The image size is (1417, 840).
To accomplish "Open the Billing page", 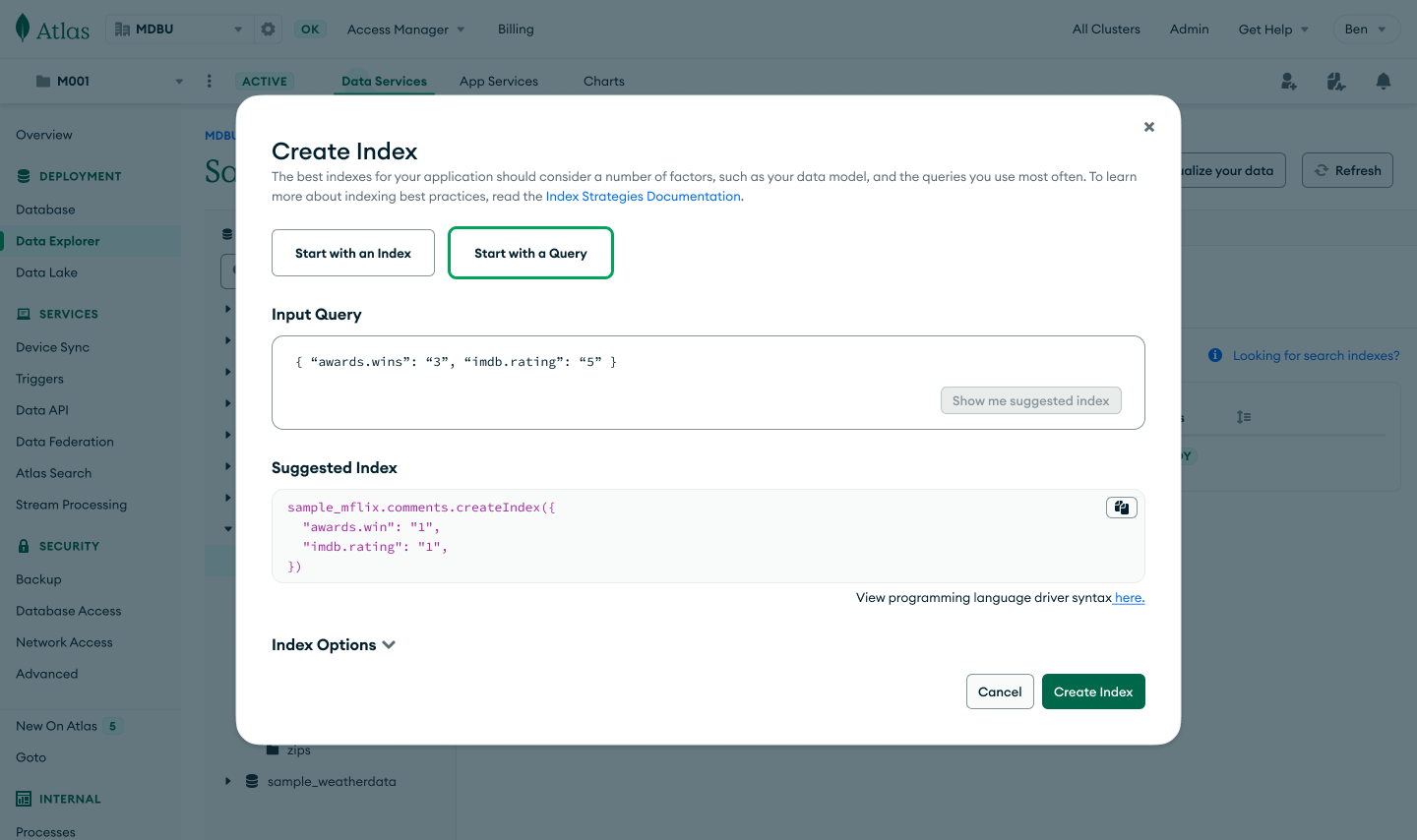I will coord(516,30).
